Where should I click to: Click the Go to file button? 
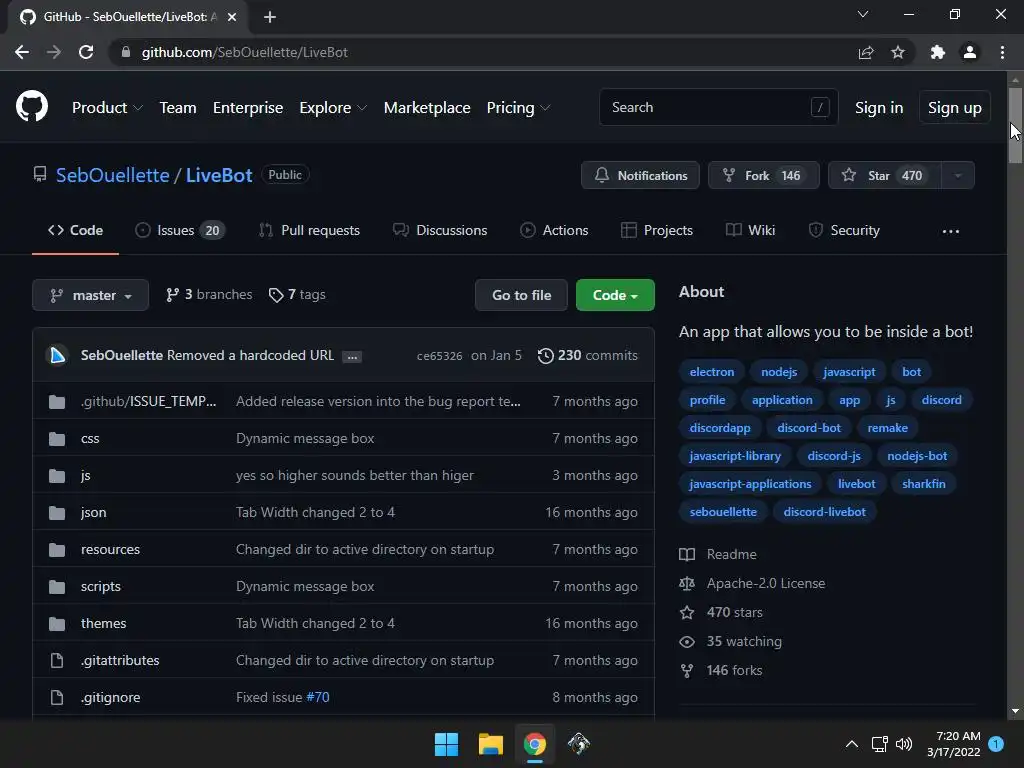pyautogui.click(x=521, y=295)
